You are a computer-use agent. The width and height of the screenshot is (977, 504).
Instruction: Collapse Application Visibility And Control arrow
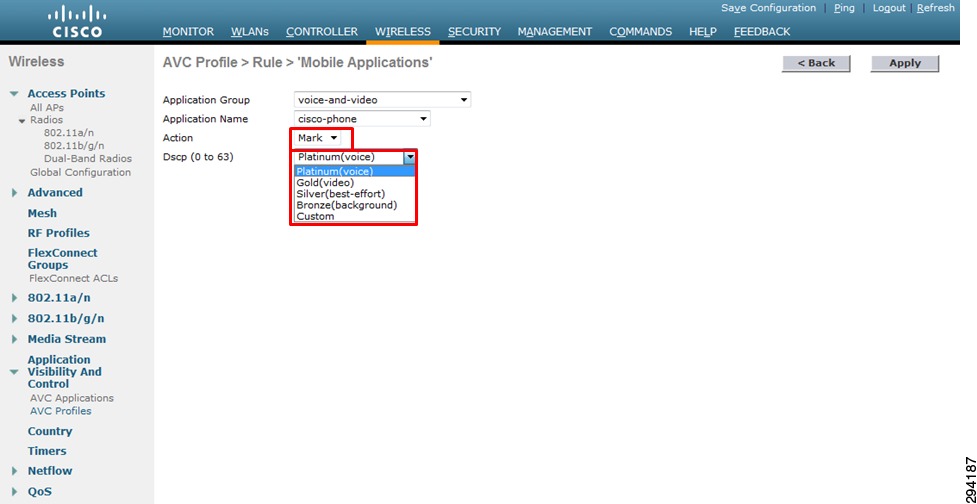tap(14, 372)
